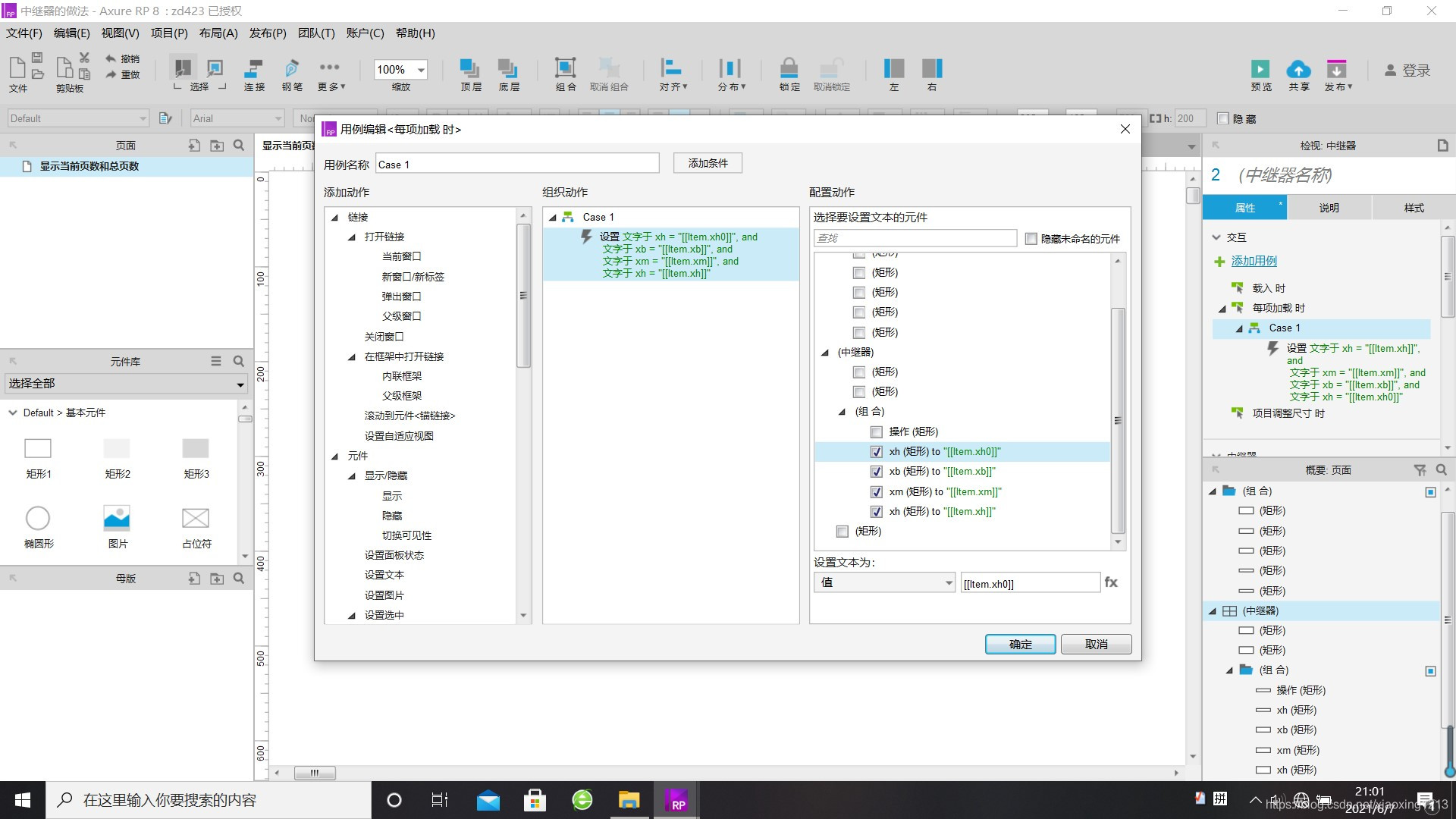
Task: Click the 共享 (Share) cloud icon
Action: click(1298, 69)
